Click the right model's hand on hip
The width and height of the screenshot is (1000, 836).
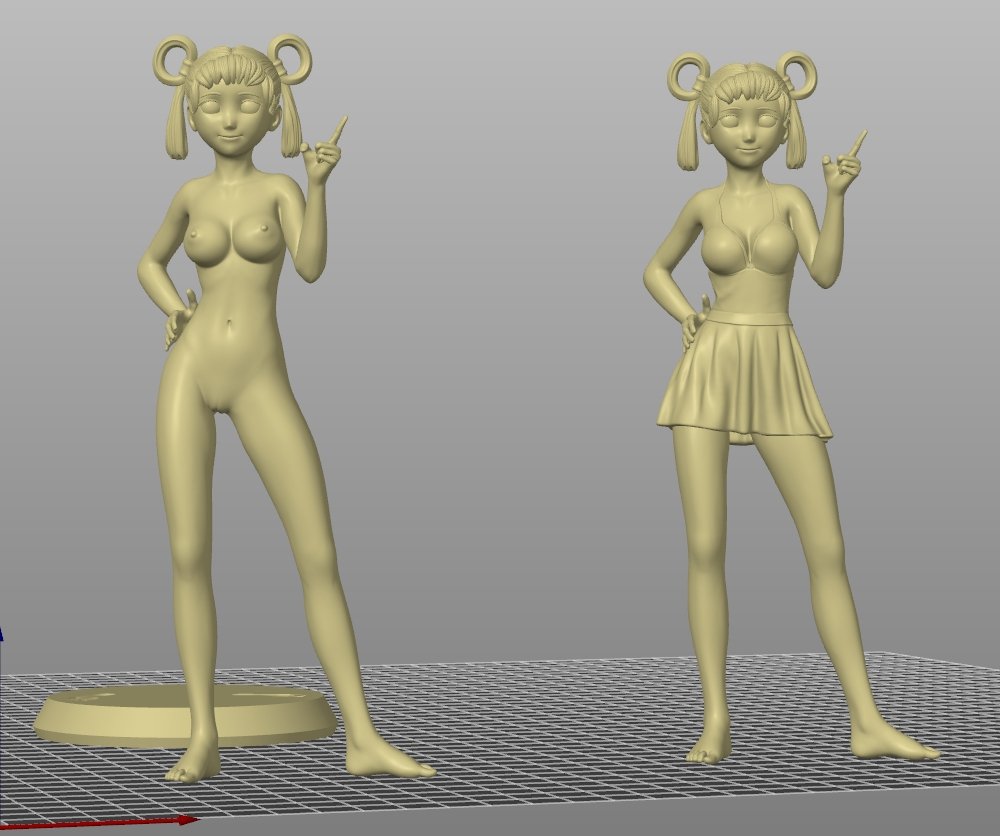(692, 322)
